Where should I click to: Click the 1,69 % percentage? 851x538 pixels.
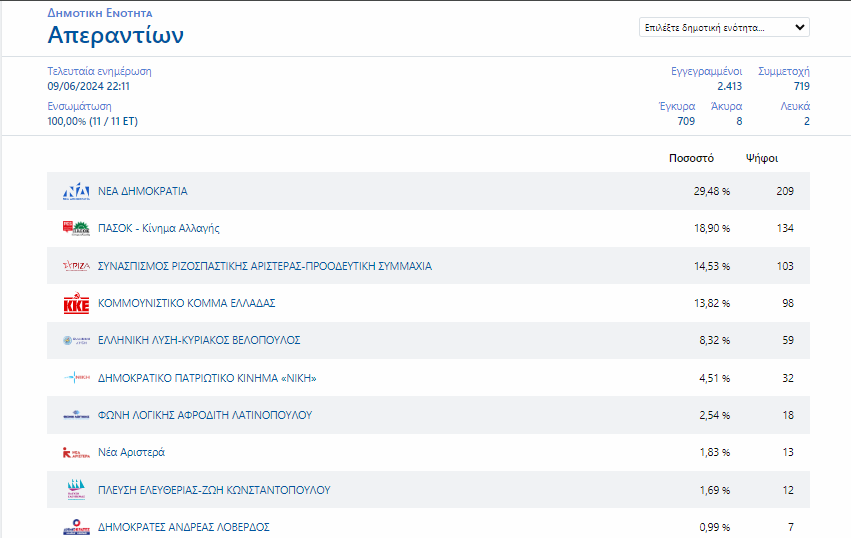coord(714,490)
